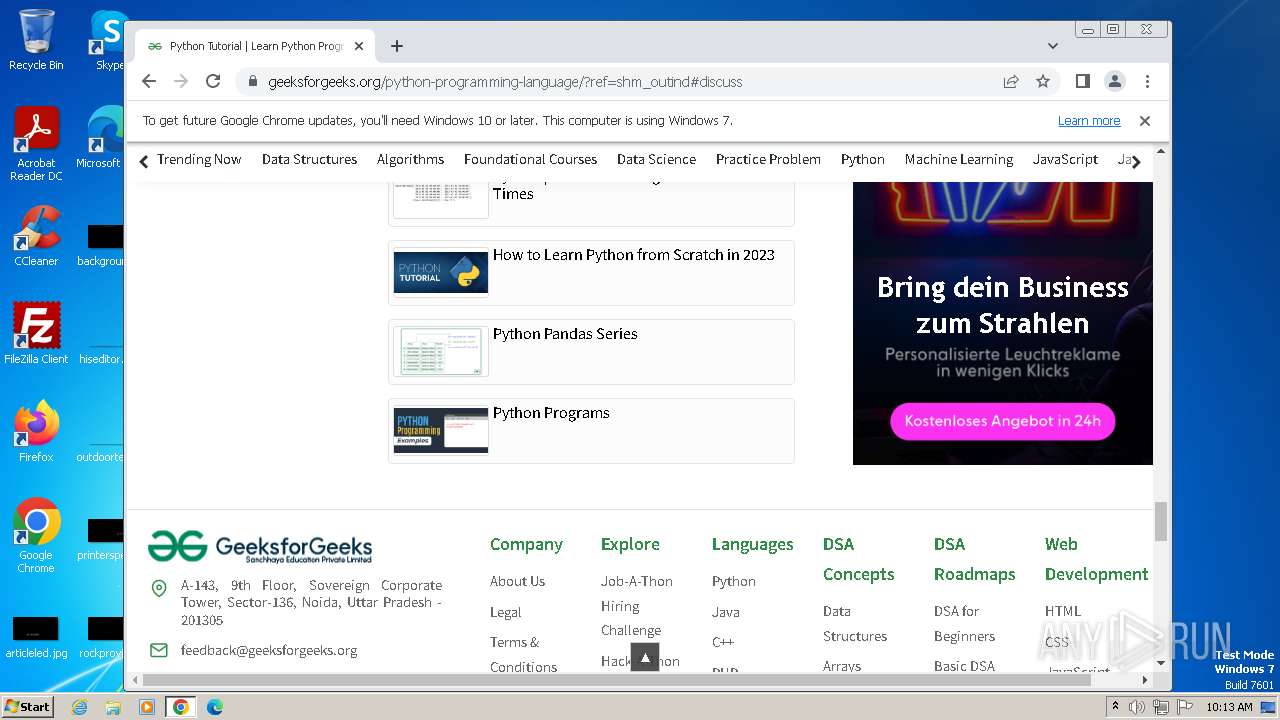Open the tab search chevron
1280x720 pixels.
click(1053, 46)
